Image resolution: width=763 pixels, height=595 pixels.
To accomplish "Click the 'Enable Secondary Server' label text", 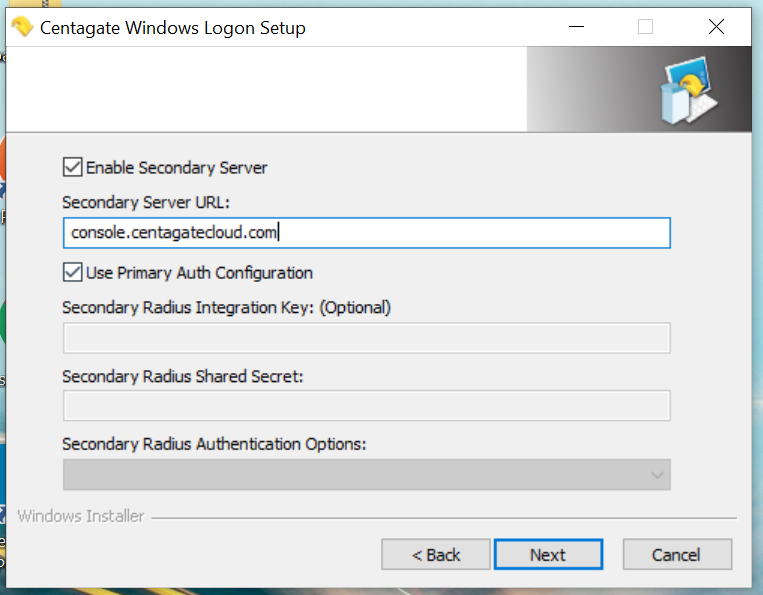I will [x=177, y=168].
